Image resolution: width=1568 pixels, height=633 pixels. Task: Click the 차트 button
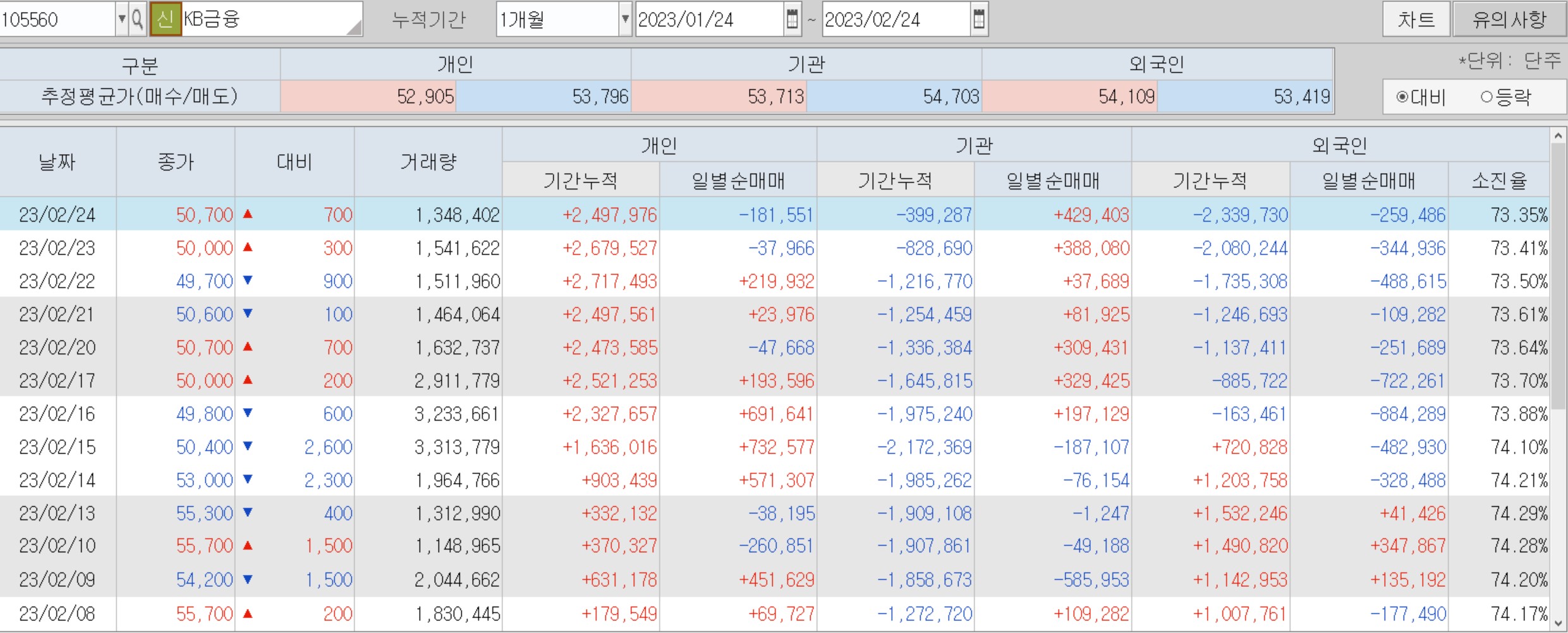pos(1416,20)
